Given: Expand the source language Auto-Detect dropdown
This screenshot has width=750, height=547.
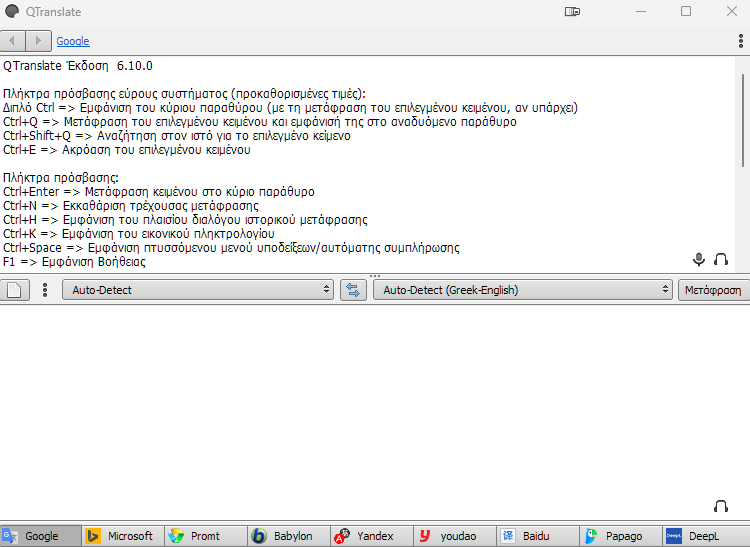Looking at the screenshot, I should pos(198,290).
